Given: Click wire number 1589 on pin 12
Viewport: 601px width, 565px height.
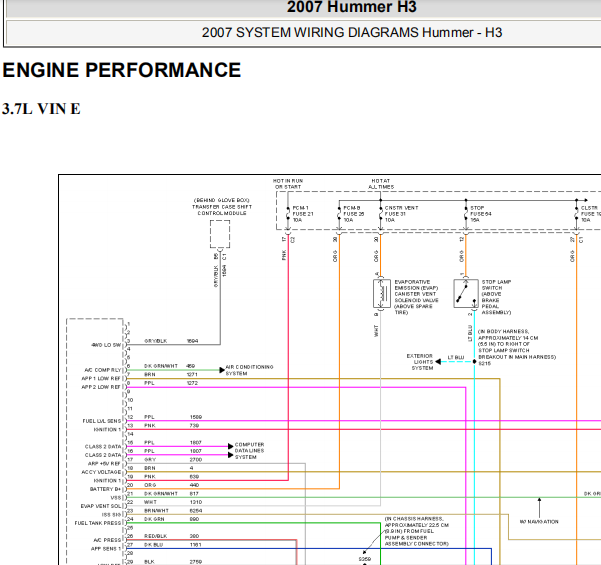Looking at the screenshot, I should click(x=196, y=417).
